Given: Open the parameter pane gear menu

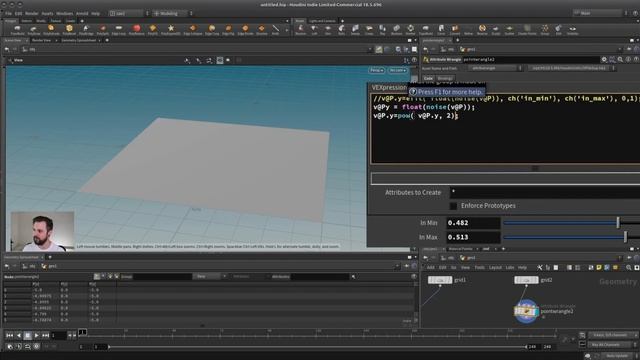Looking at the screenshot, I should click(604, 60).
